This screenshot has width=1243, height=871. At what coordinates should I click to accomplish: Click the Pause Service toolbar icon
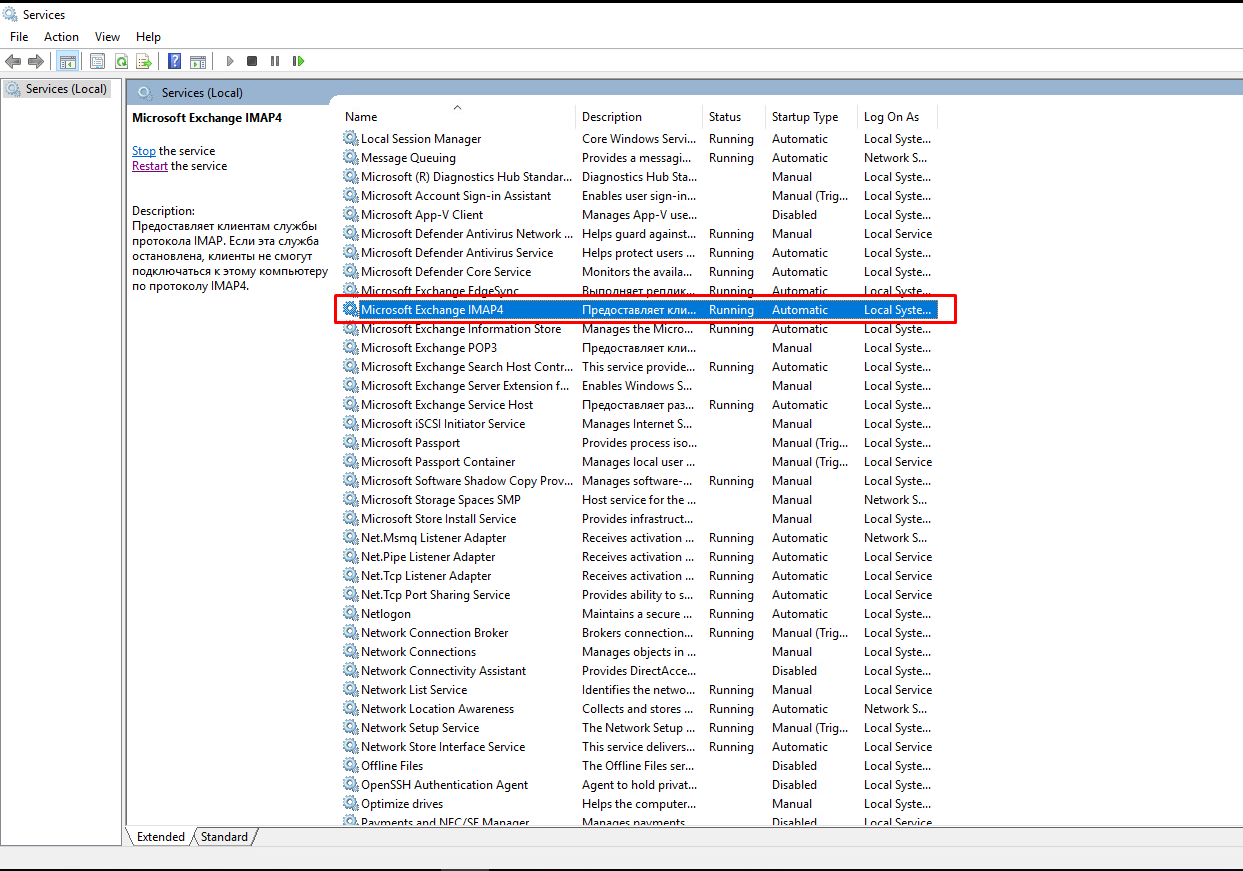[x=275, y=61]
